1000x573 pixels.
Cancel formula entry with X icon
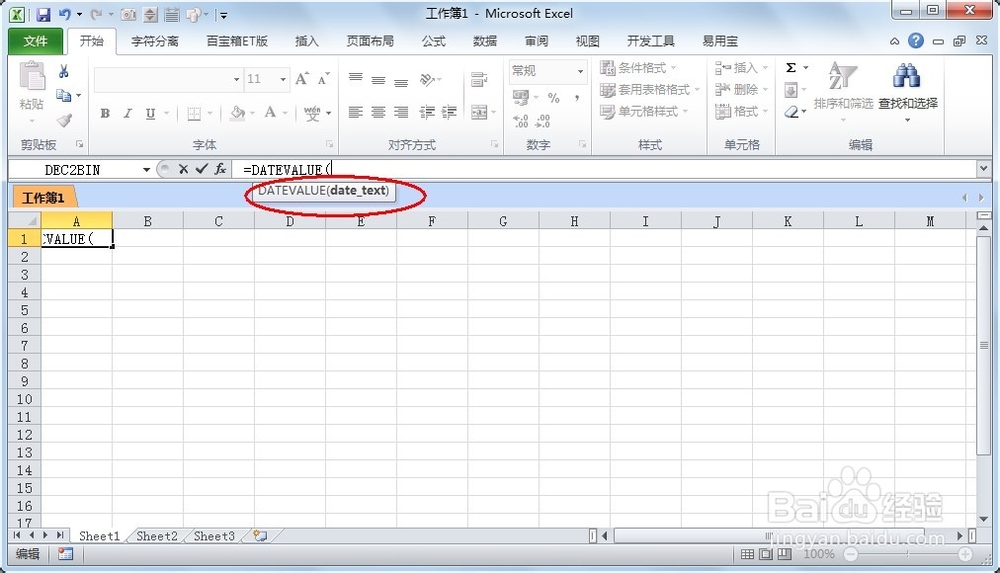[184, 169]
